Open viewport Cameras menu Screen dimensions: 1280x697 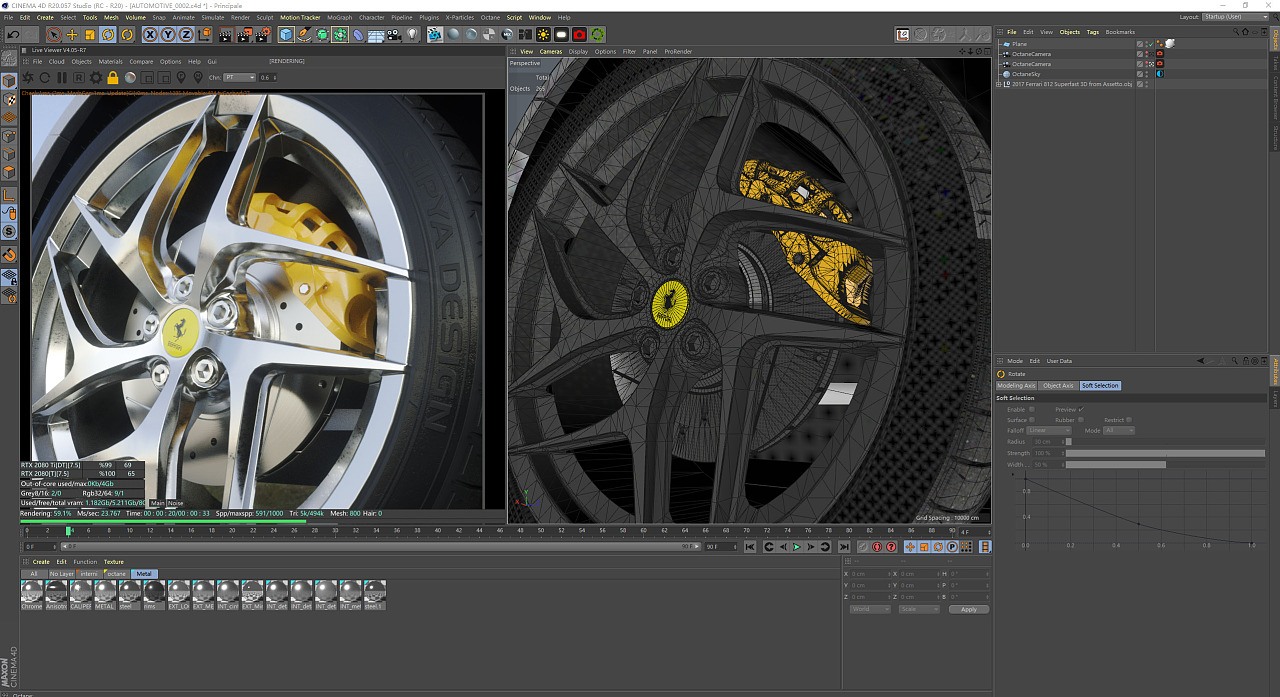[x=551, y=51]
